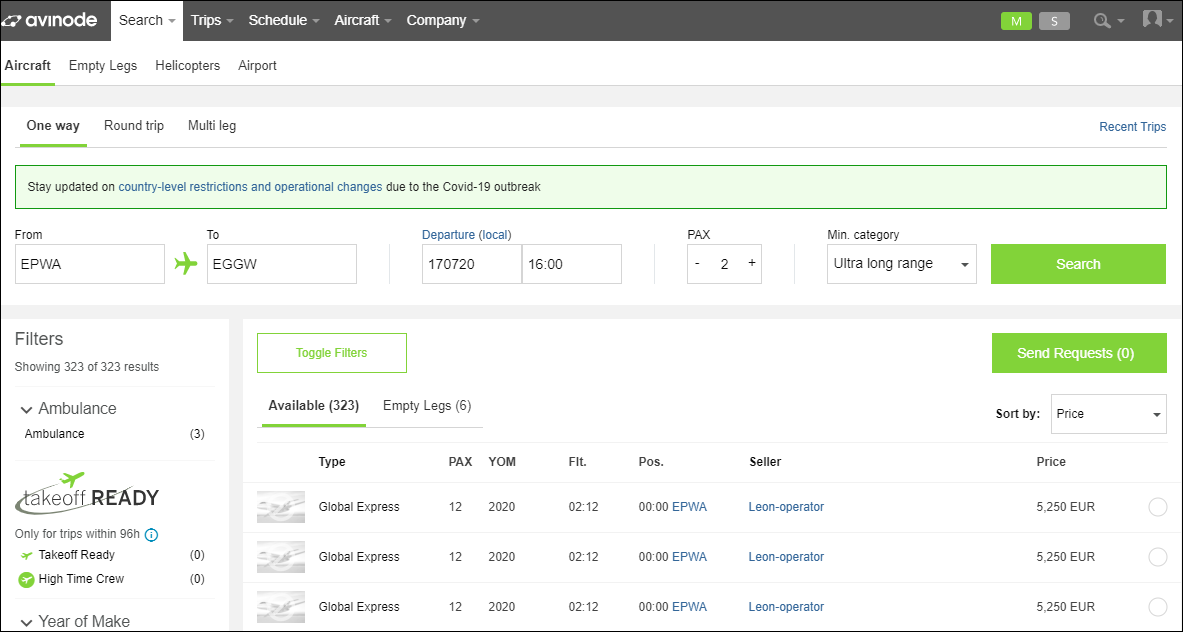Select the Round trip tab

tap(134, 126)
